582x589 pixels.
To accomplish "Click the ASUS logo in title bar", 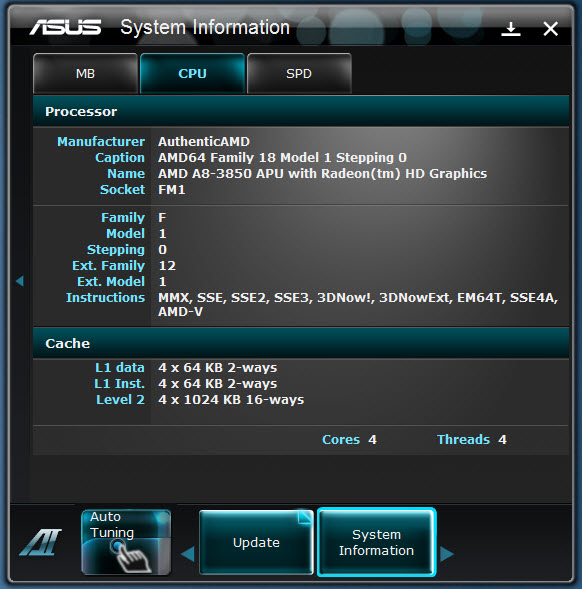I will click(x=65, y=27).
